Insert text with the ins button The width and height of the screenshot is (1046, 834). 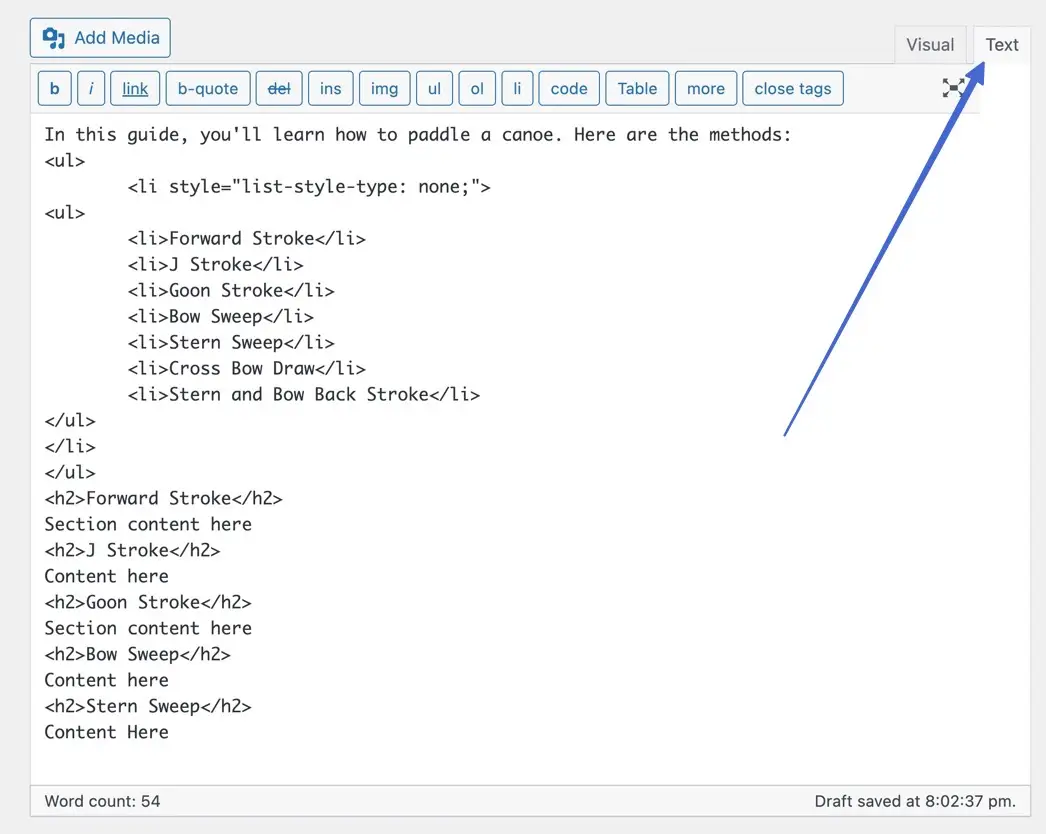(x=331, y=88)
